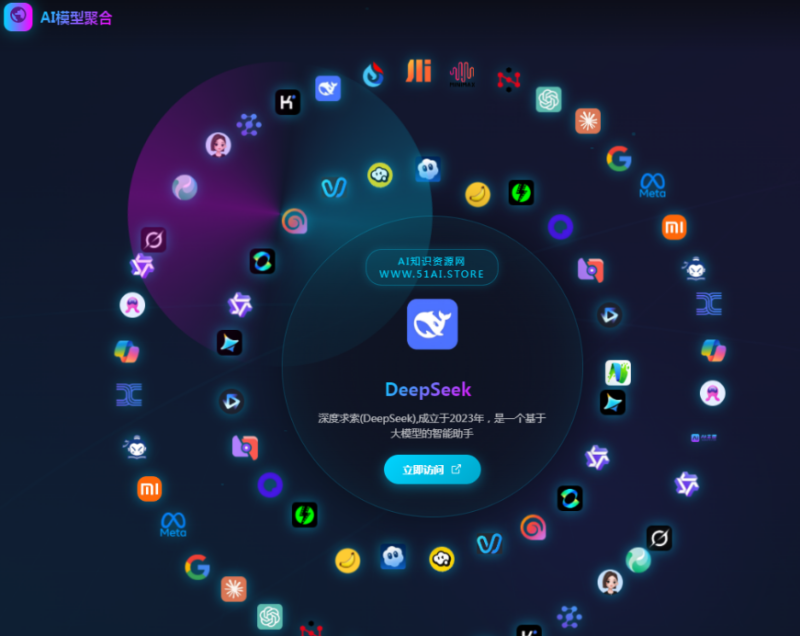800x636 pixels.
Task: Click the AI模型聚合 site title
Action: [x=76, y=18]
